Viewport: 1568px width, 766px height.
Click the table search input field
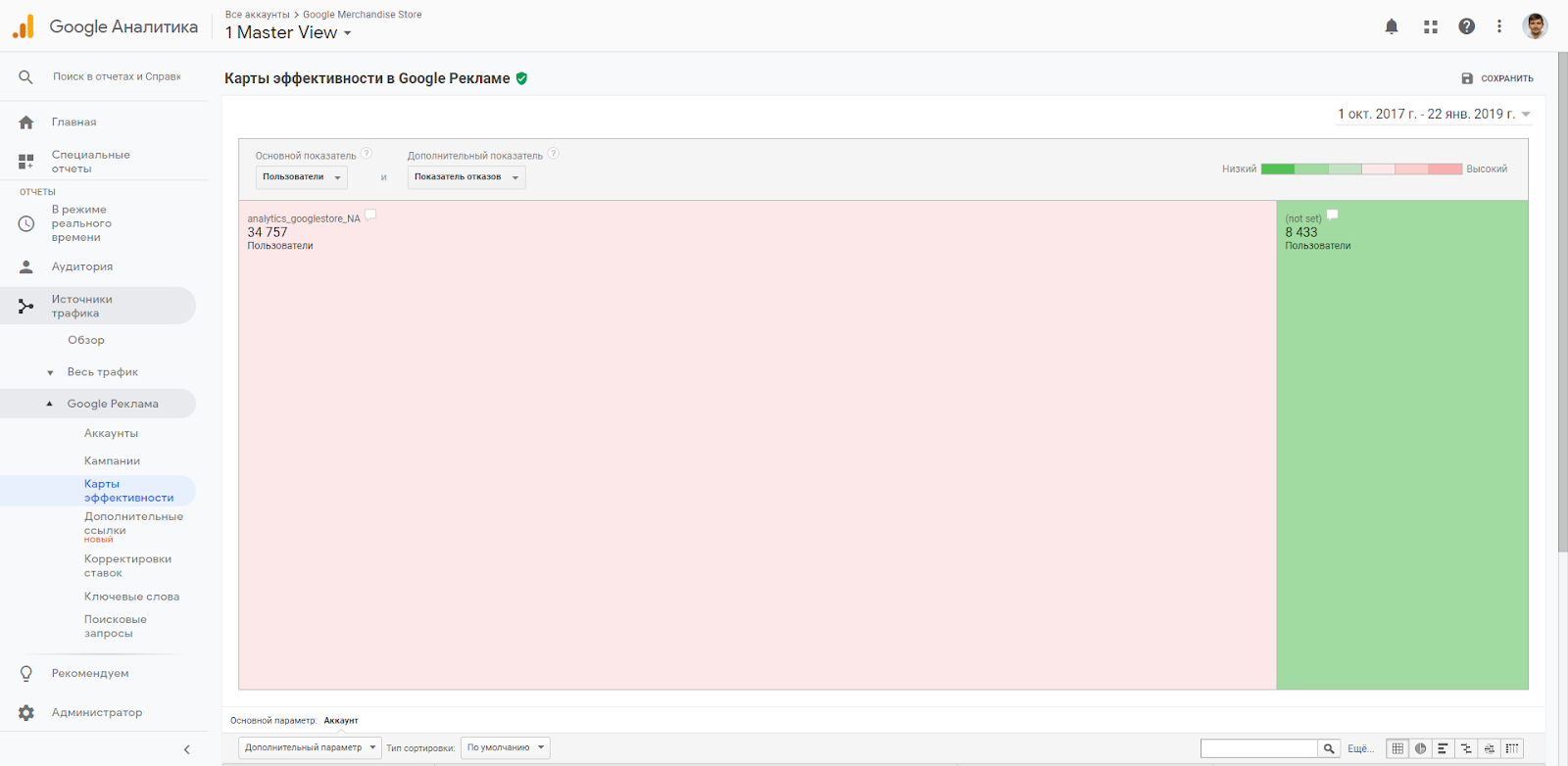[x=1258, y=748]
